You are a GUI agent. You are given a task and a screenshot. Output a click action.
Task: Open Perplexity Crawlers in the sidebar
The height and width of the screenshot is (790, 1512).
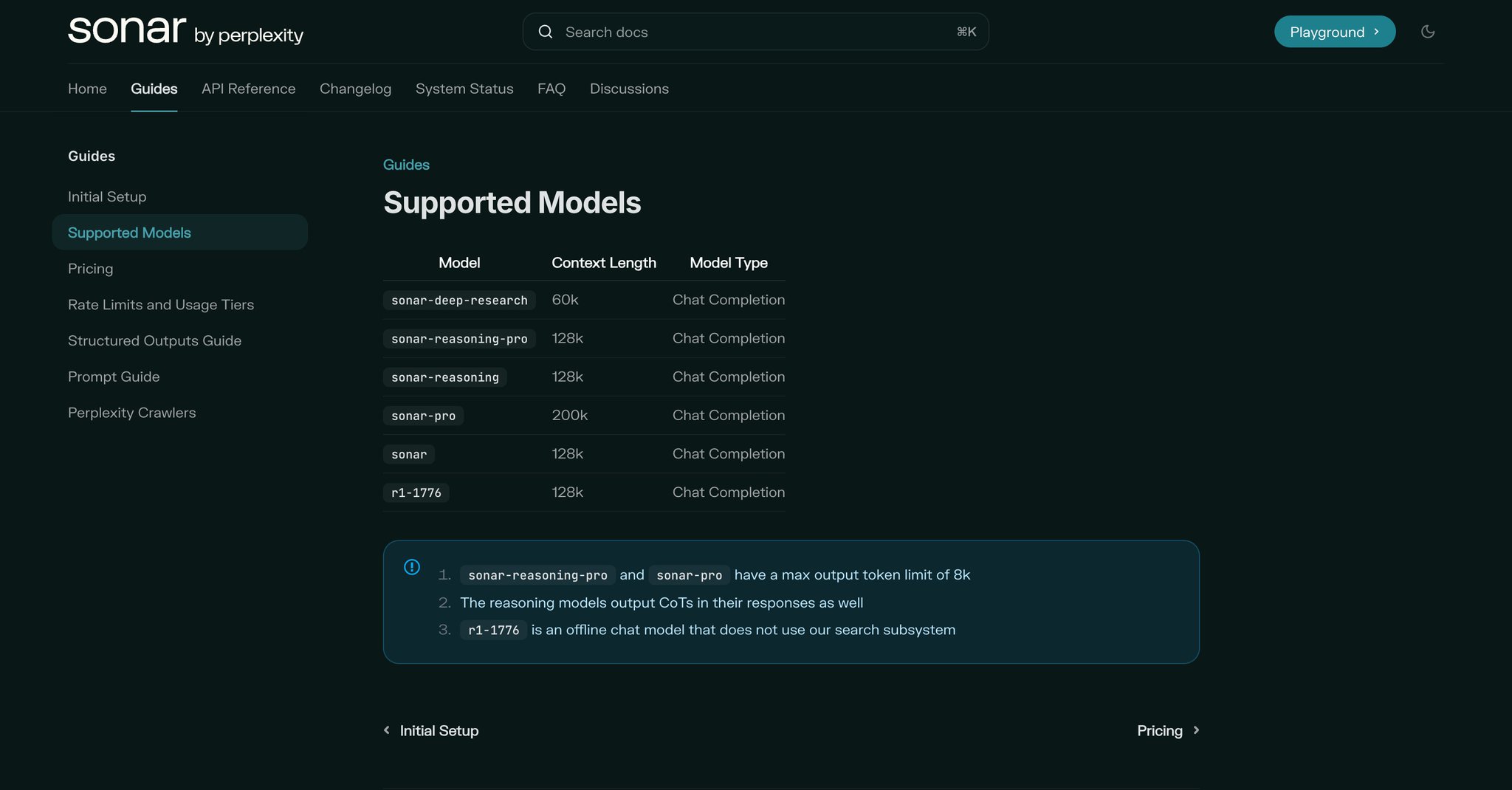(131, 413)
